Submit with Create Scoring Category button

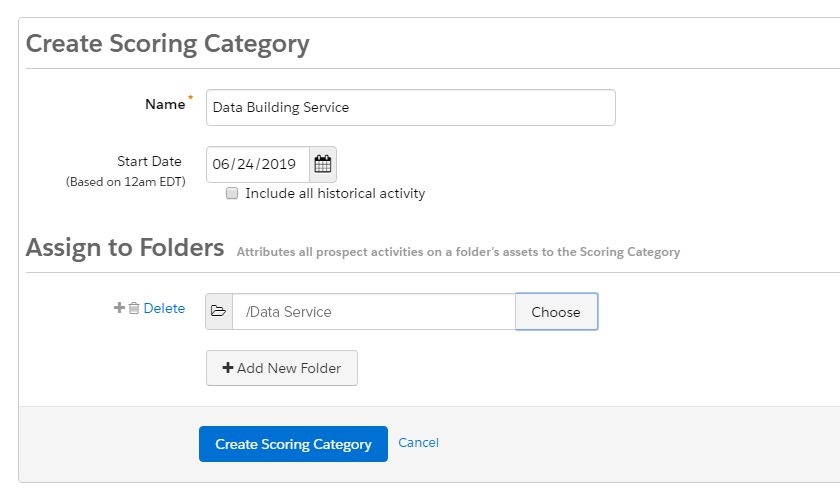[293, 444]
